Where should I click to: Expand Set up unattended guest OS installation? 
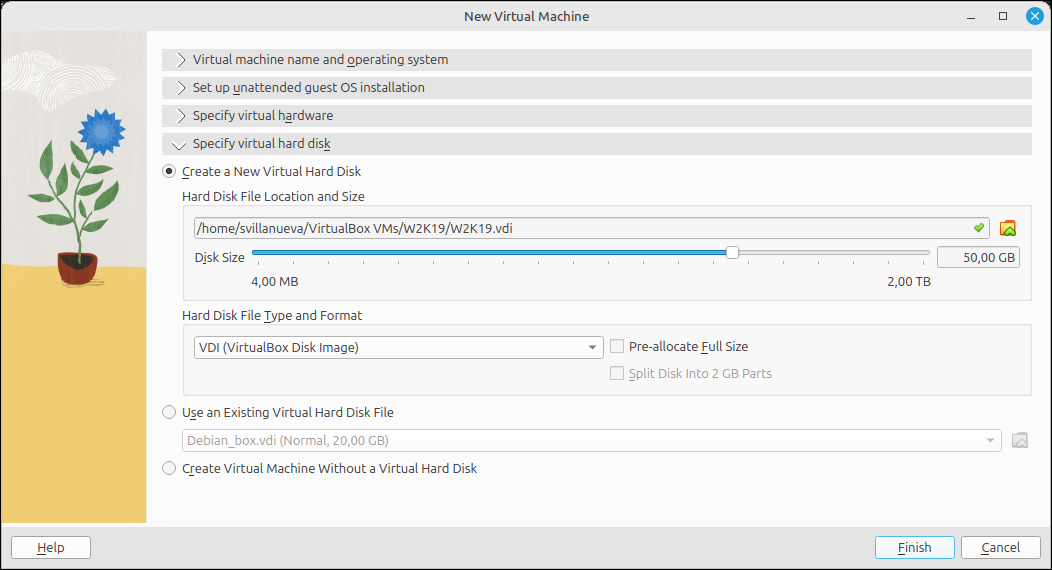click(x=596, y=88)
